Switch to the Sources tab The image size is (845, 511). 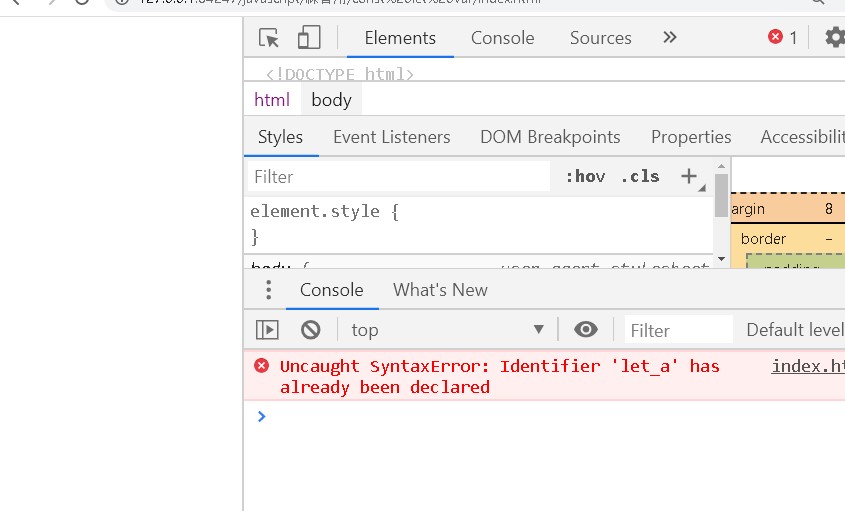click(600, 38)
